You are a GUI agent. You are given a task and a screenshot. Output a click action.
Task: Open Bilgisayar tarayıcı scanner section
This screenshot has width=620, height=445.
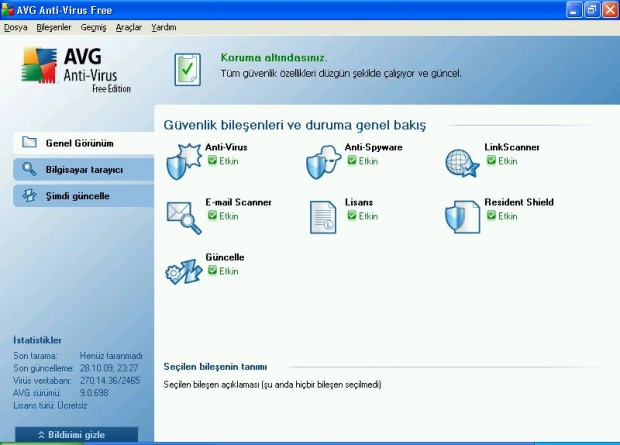(x=84, y=169)
